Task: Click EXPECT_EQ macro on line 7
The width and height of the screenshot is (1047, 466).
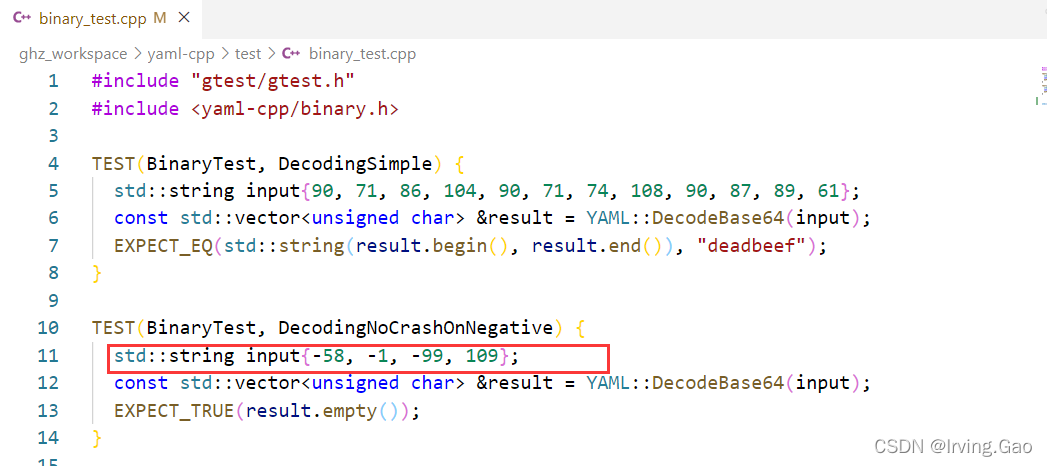Action: click(x=164, y=246)
